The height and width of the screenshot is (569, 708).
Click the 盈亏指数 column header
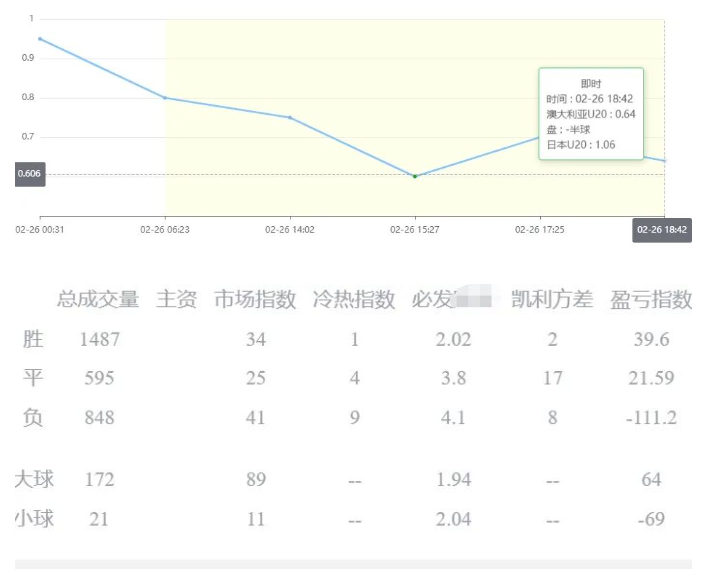pyautogui.click(x=651, y=299)
